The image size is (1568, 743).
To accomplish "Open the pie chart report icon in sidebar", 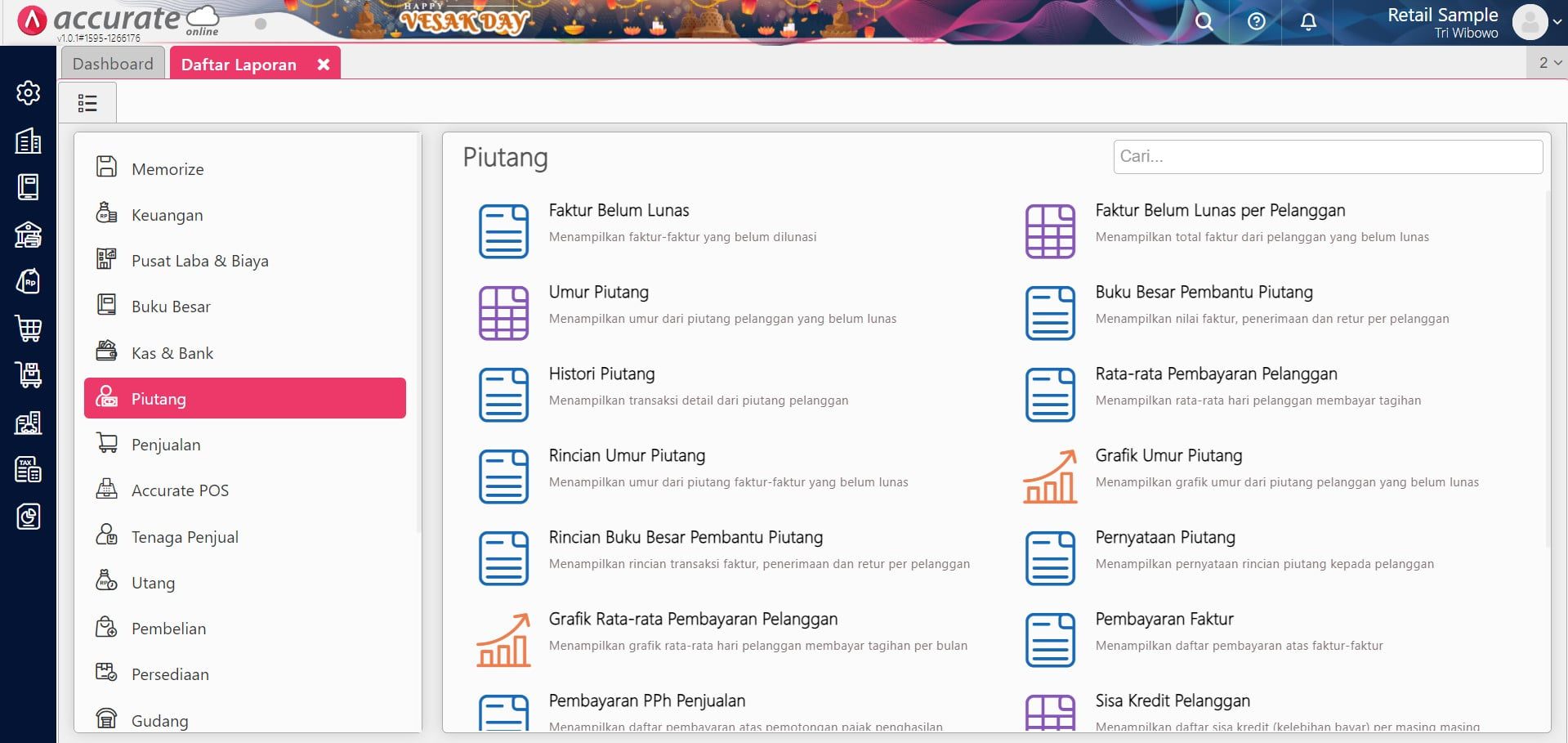I will [x=28, y=517].
